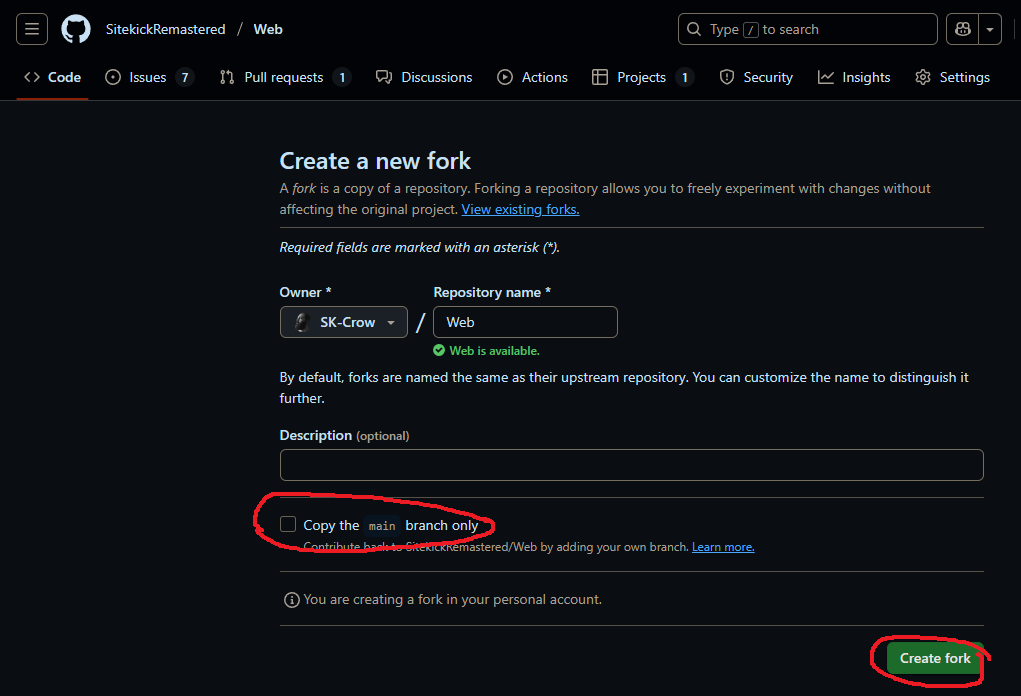Click the 'Create a new fork' heading
This screenshot has width=1021, height=696.
[375, 161]
